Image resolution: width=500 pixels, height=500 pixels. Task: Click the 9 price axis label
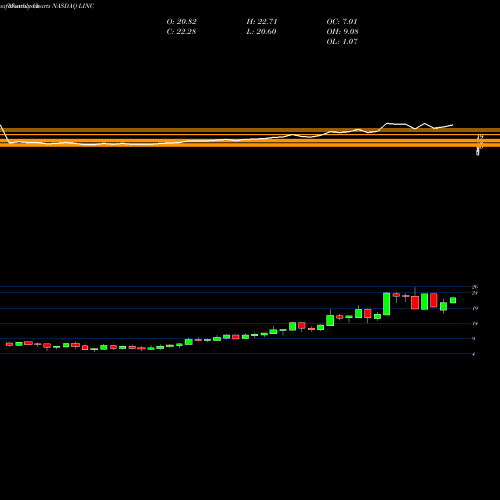pos(474,339)
